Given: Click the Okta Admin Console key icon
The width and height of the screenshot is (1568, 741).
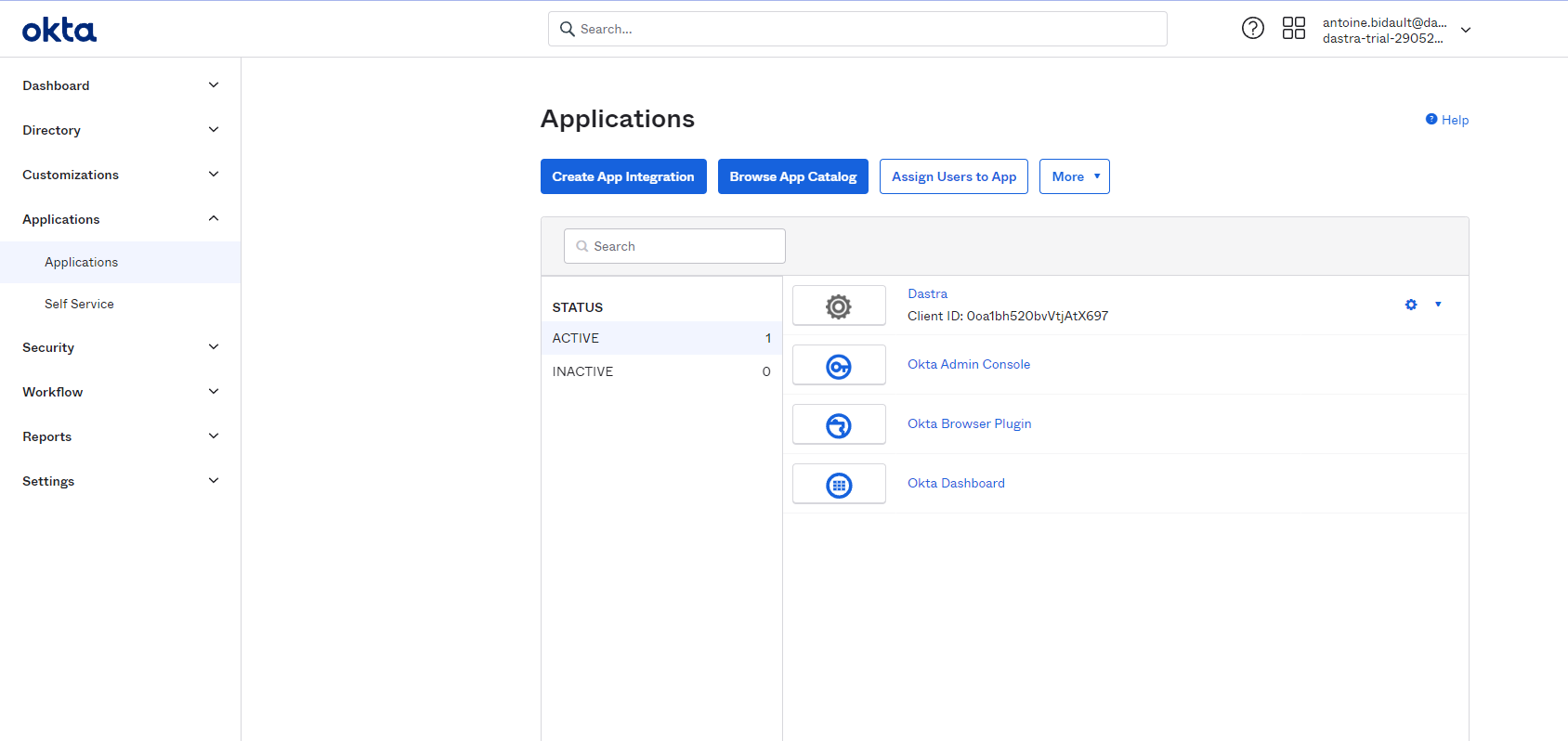Looking at the screenshot, I should click(839, 366).
